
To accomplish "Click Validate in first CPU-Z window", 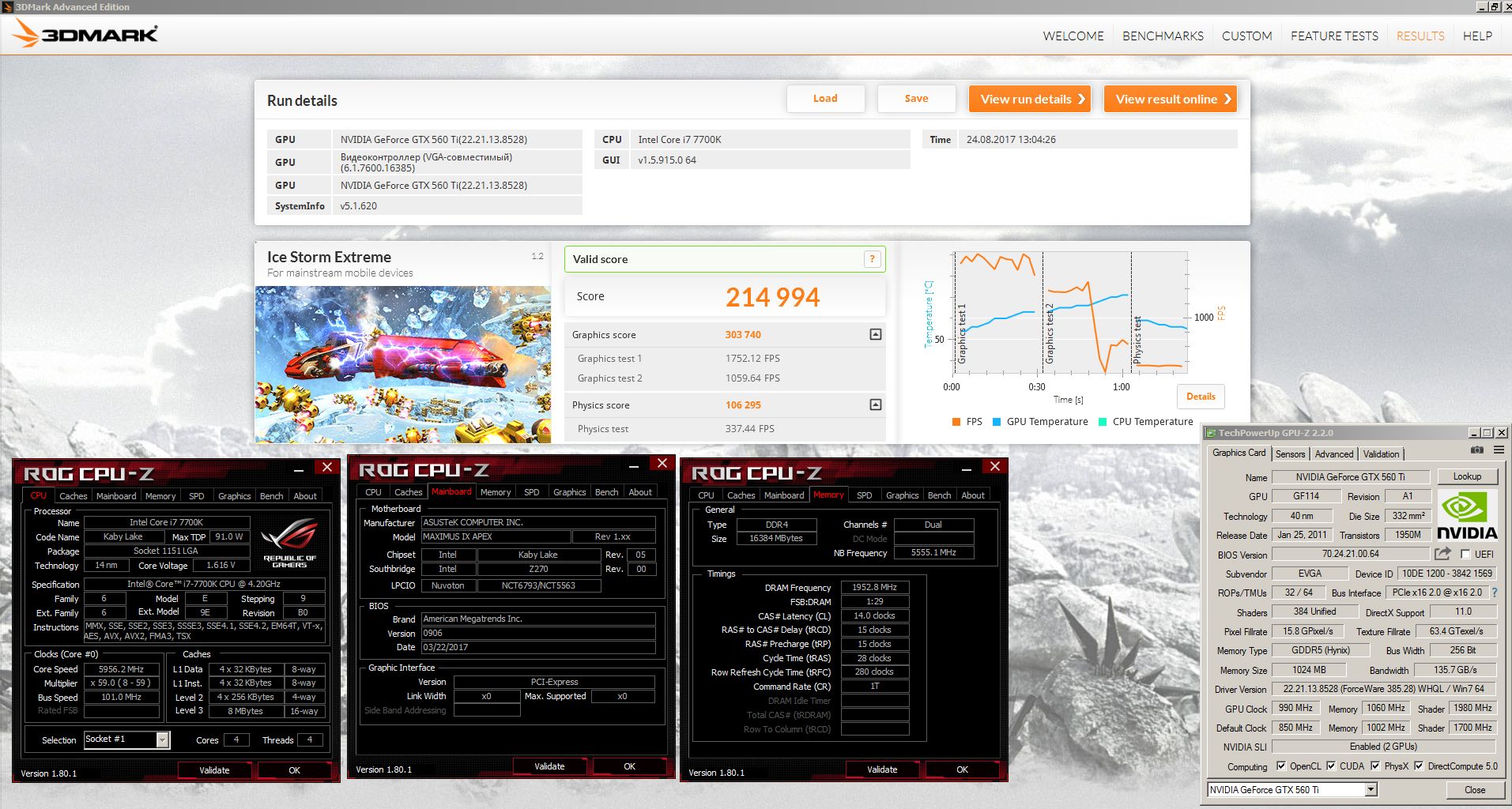I will click(214, 770).
